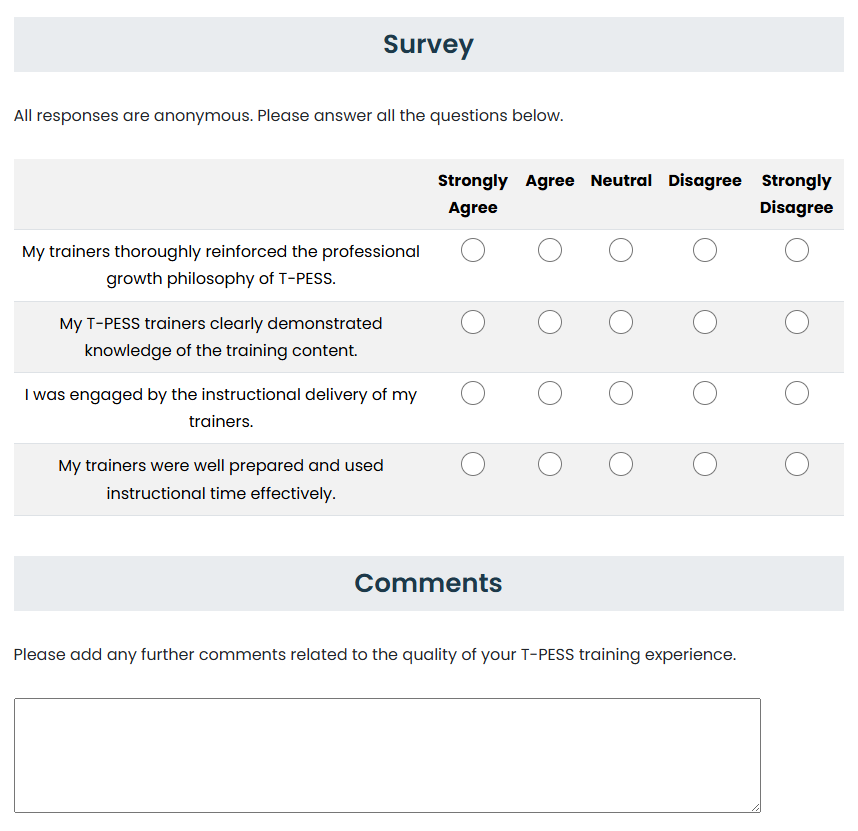Choose Agree for engaged by instructional delivery
The height and width of the screenshot is (831, 858).
550,393
